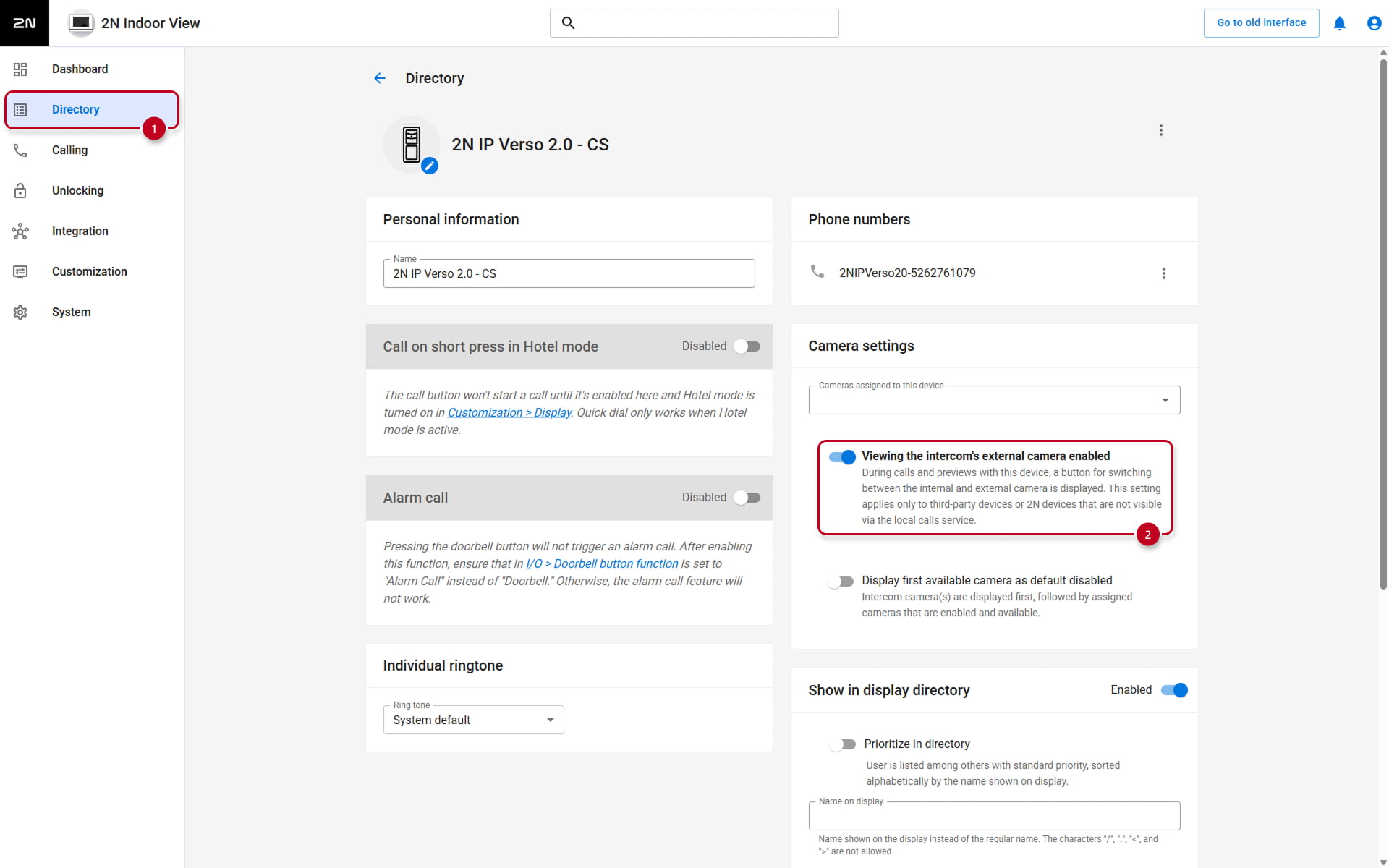The width and height of the screenshot is (1389, 868).
Task: Go back using the blue arrow
Action: point(380,78)
